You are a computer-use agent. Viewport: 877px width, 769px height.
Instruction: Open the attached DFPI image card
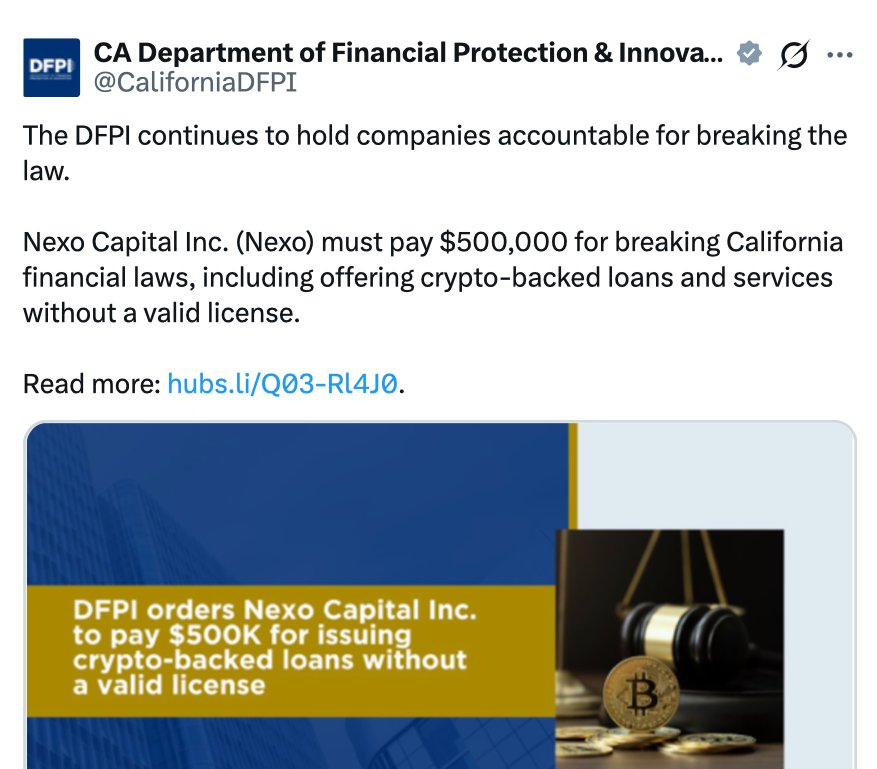(x=440, y=595)
